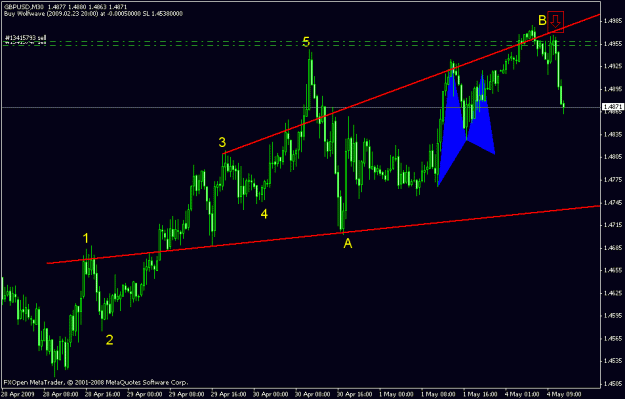Click the 28 Apr 2009 time axis label
This screenshot has width=625, height=399.
click(x=18, y=394)
